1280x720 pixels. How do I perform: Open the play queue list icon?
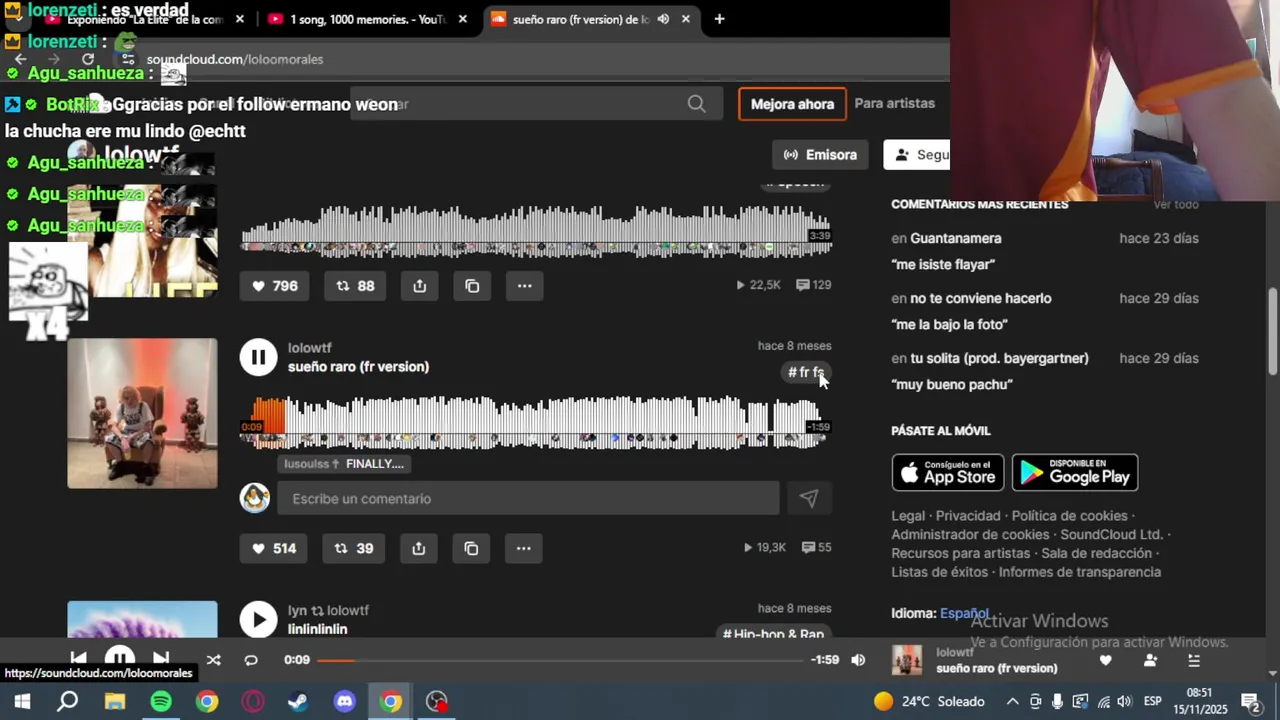1194,660
